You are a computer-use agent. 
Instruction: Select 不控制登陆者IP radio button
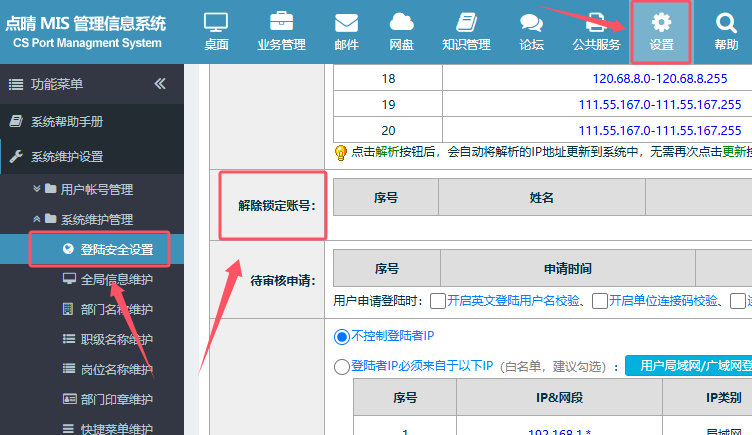coord(341,335)
